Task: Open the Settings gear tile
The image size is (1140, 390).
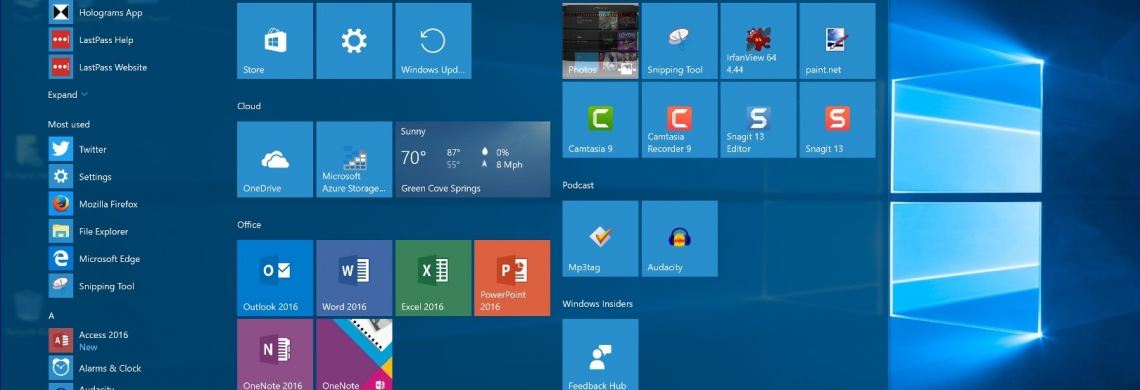Action: tap(354, 41)
